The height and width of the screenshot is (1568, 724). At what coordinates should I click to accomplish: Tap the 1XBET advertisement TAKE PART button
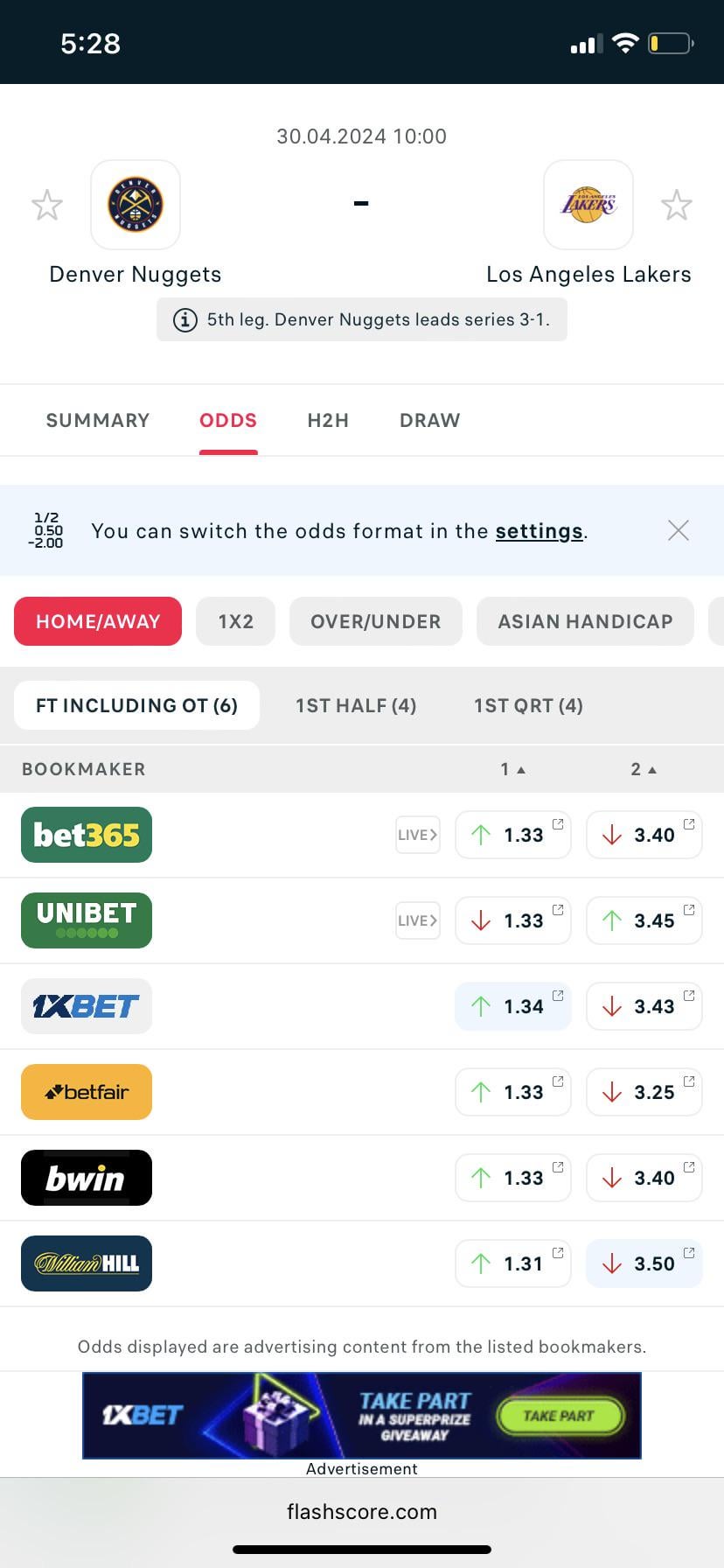point(559,1416)
